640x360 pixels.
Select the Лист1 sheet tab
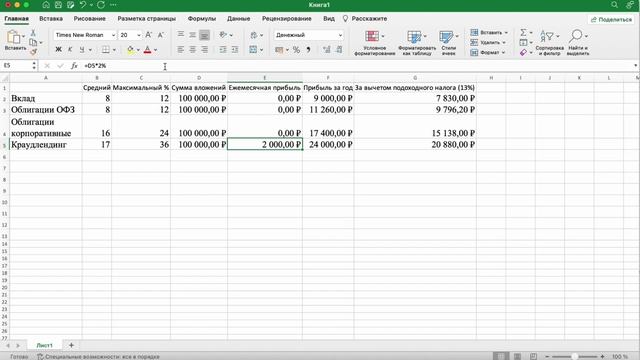(x=44, y=345)
